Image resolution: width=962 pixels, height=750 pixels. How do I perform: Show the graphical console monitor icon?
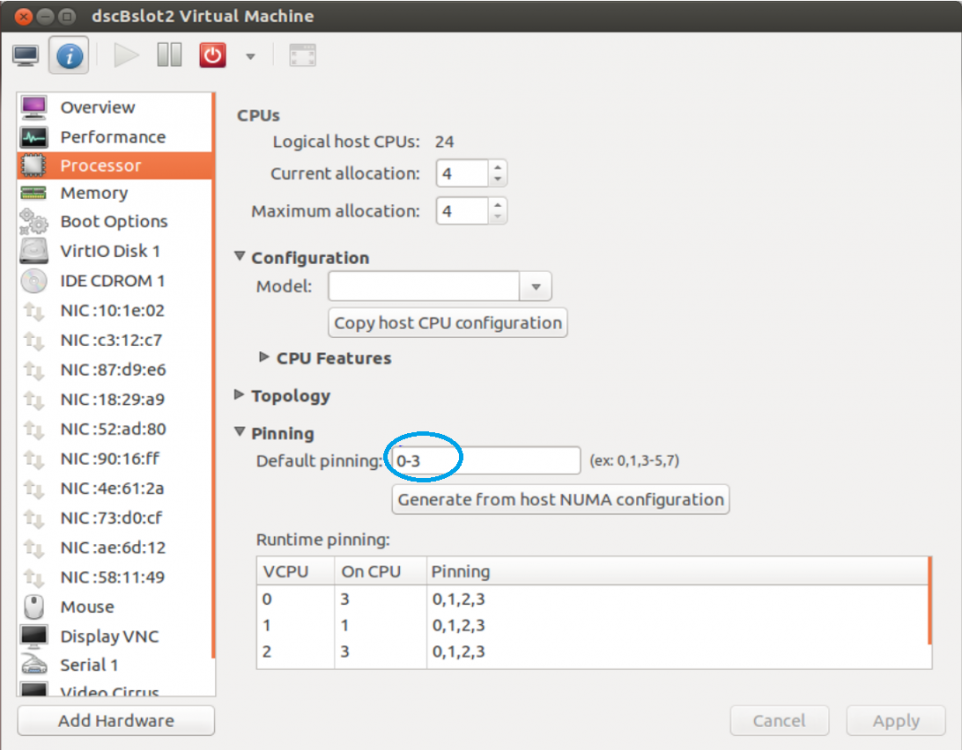[26, 56]
